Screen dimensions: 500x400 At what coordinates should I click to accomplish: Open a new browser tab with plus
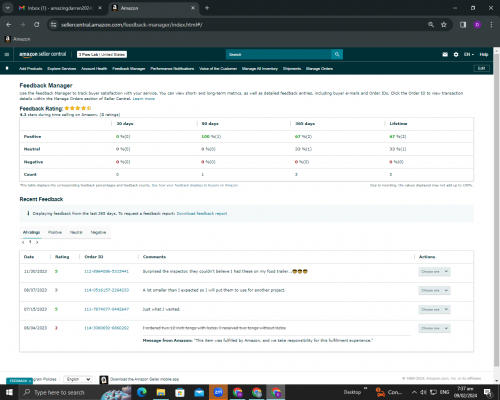point(207,8)
